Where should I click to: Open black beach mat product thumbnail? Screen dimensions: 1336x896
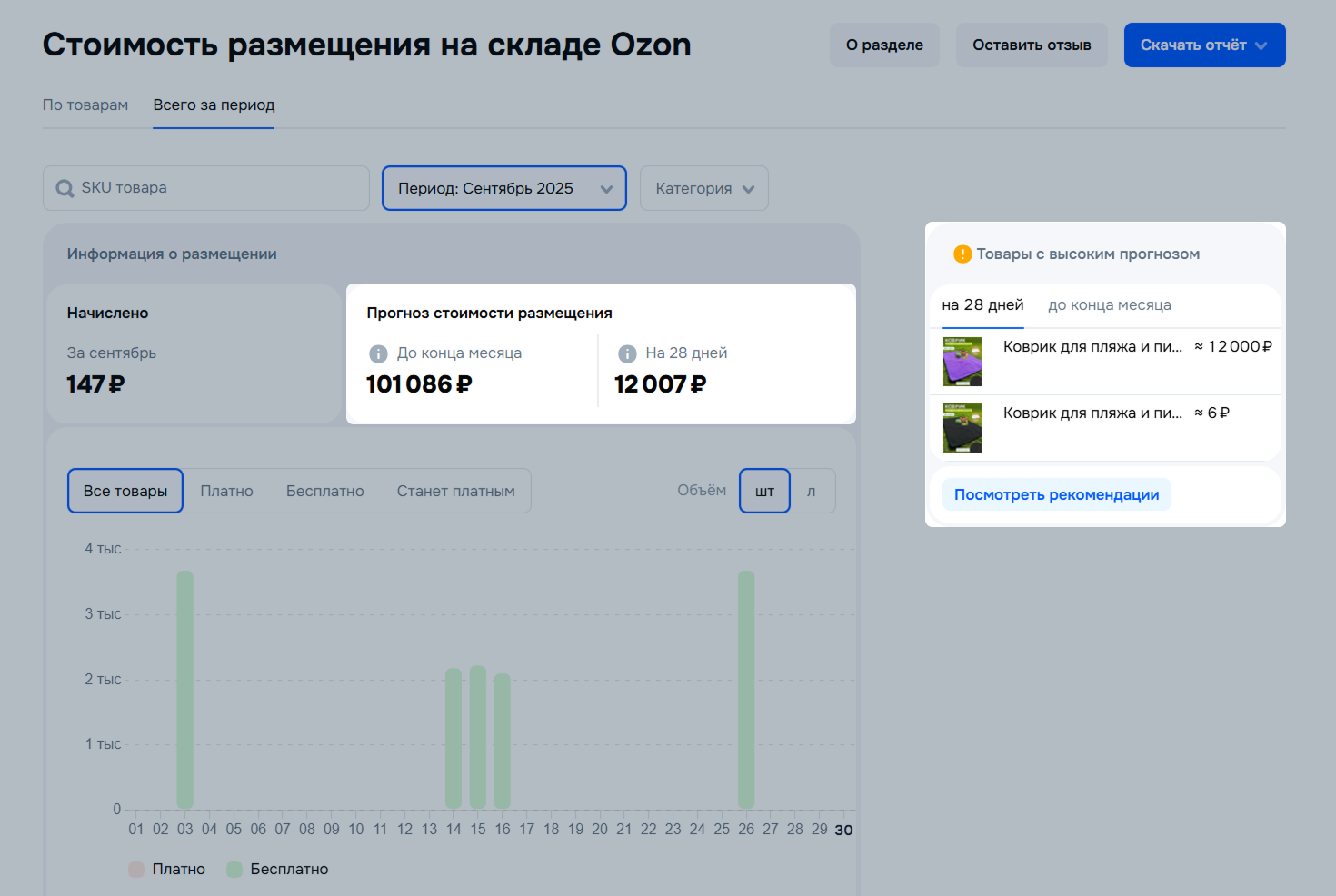962,428
